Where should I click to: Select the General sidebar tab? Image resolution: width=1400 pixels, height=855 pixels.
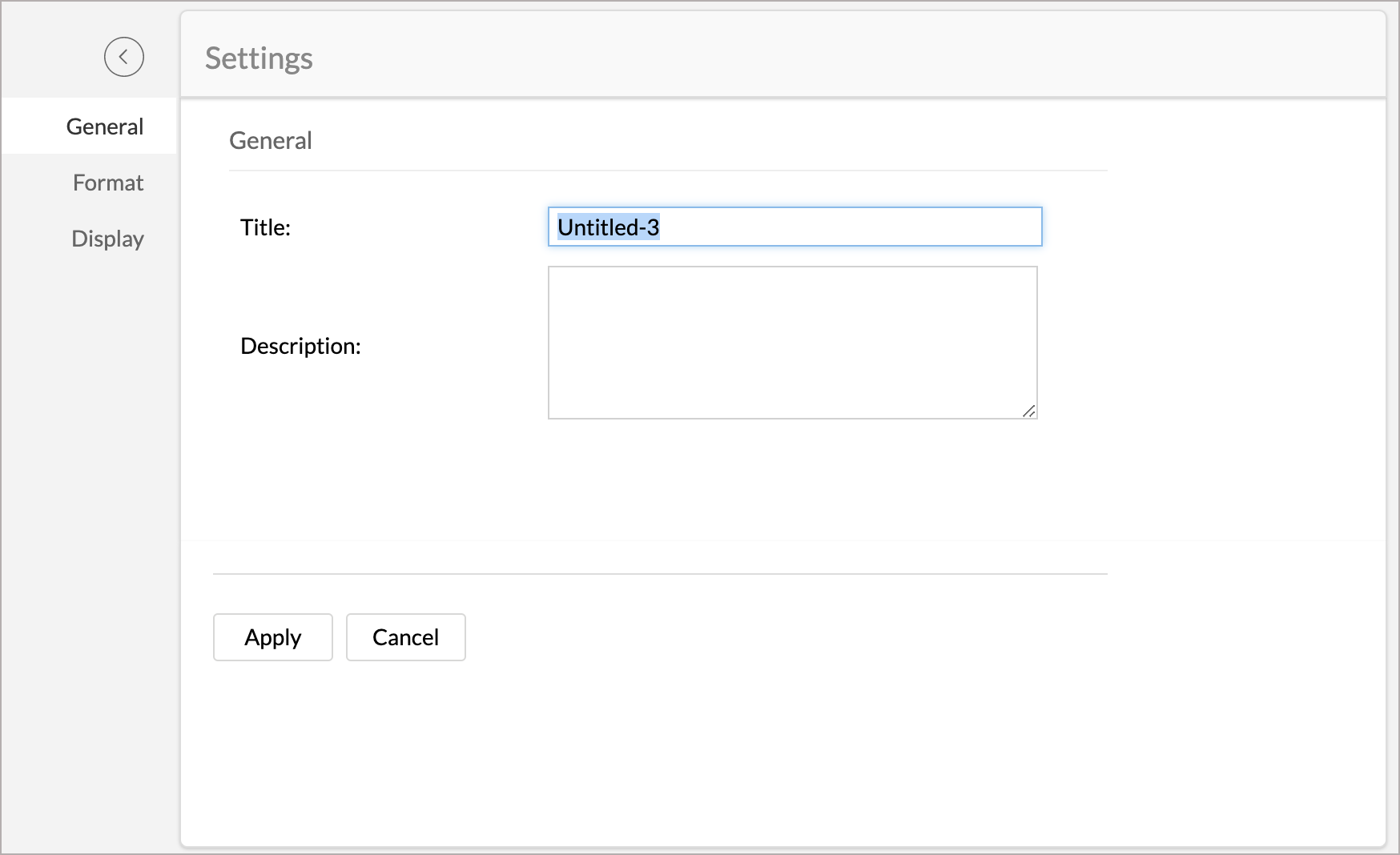pyautogui.click(x=105, y=126)
